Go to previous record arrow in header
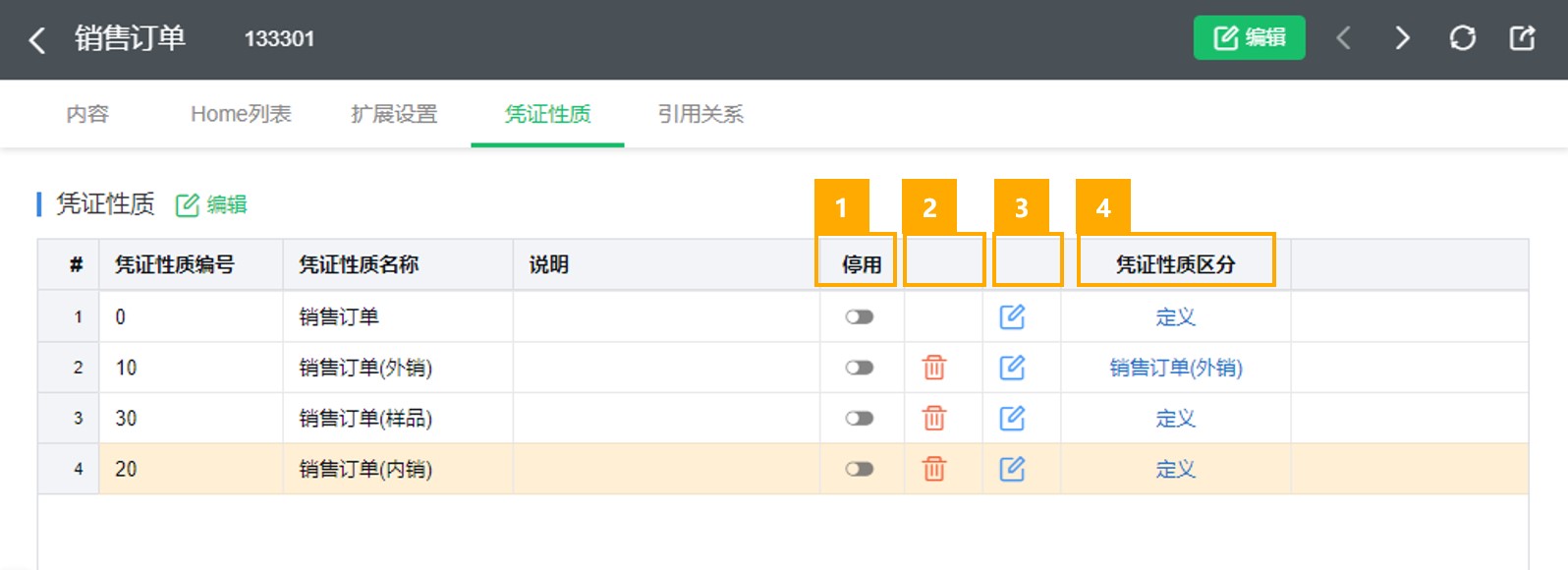 (1343, 38)
